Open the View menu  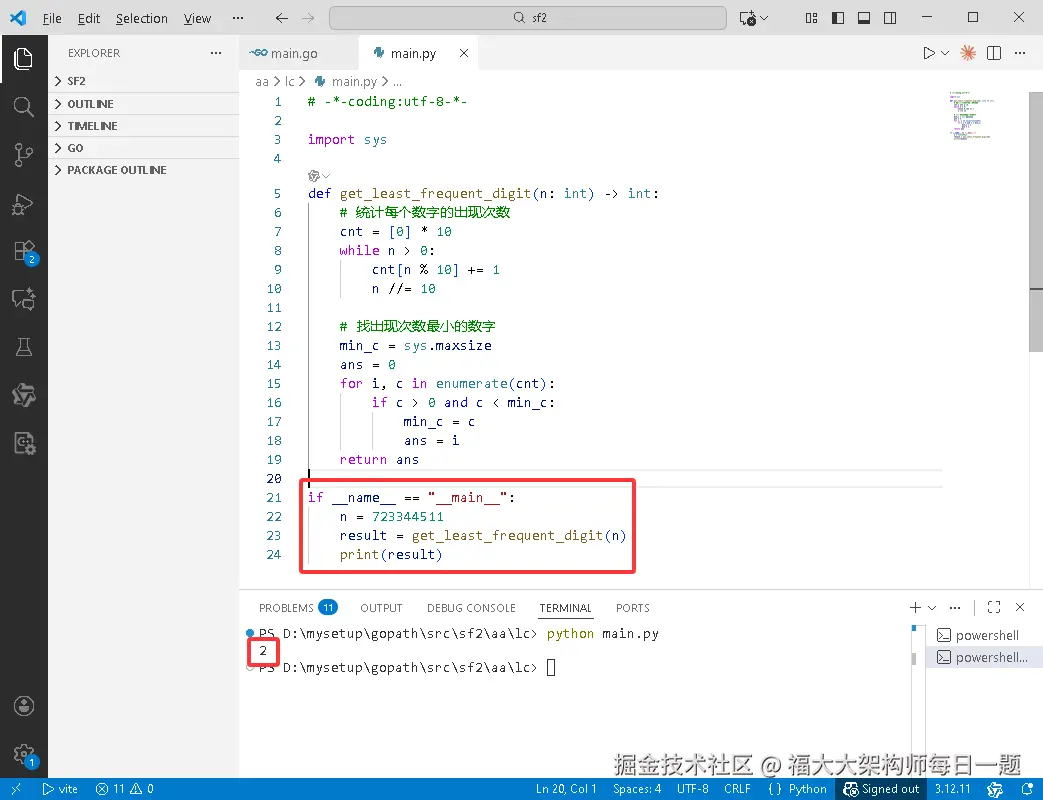coord(197,18)
